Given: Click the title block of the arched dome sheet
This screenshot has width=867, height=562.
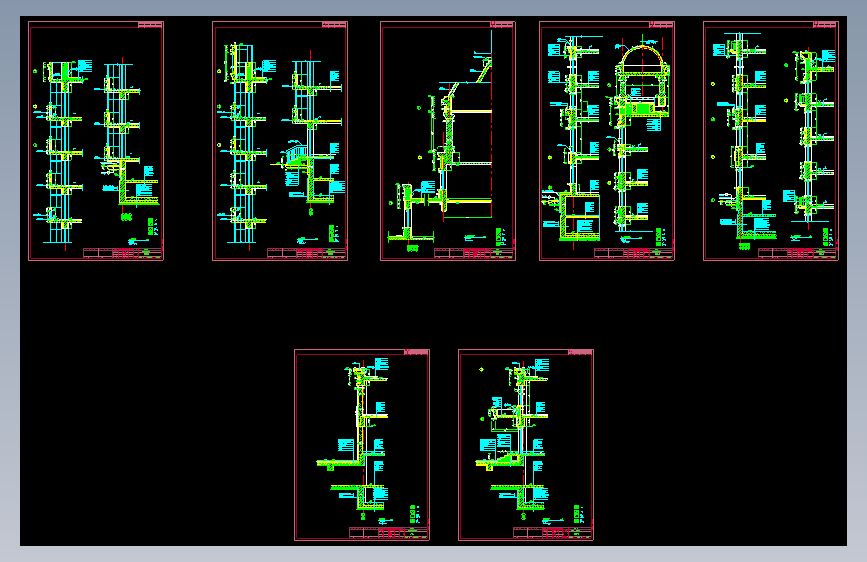Looking at the screenshot, I should click(634, 253).
